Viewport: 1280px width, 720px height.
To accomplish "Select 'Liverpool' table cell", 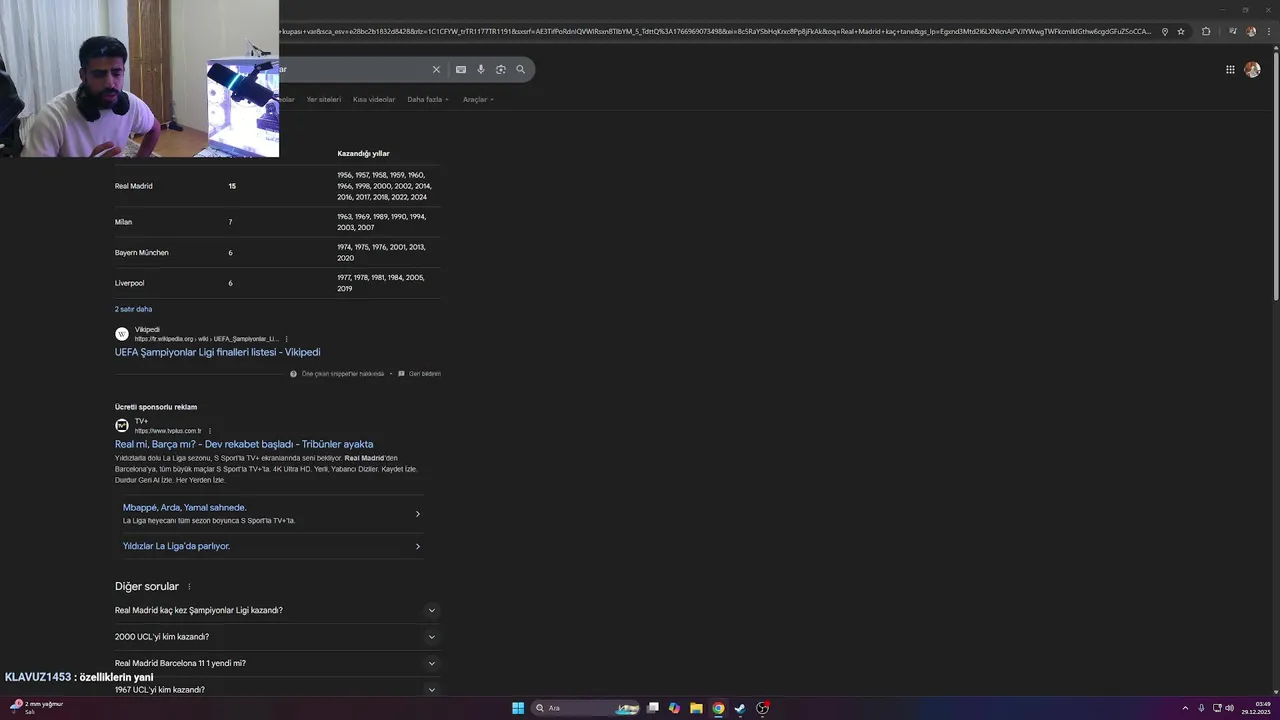I will click(x=129, y=283).
